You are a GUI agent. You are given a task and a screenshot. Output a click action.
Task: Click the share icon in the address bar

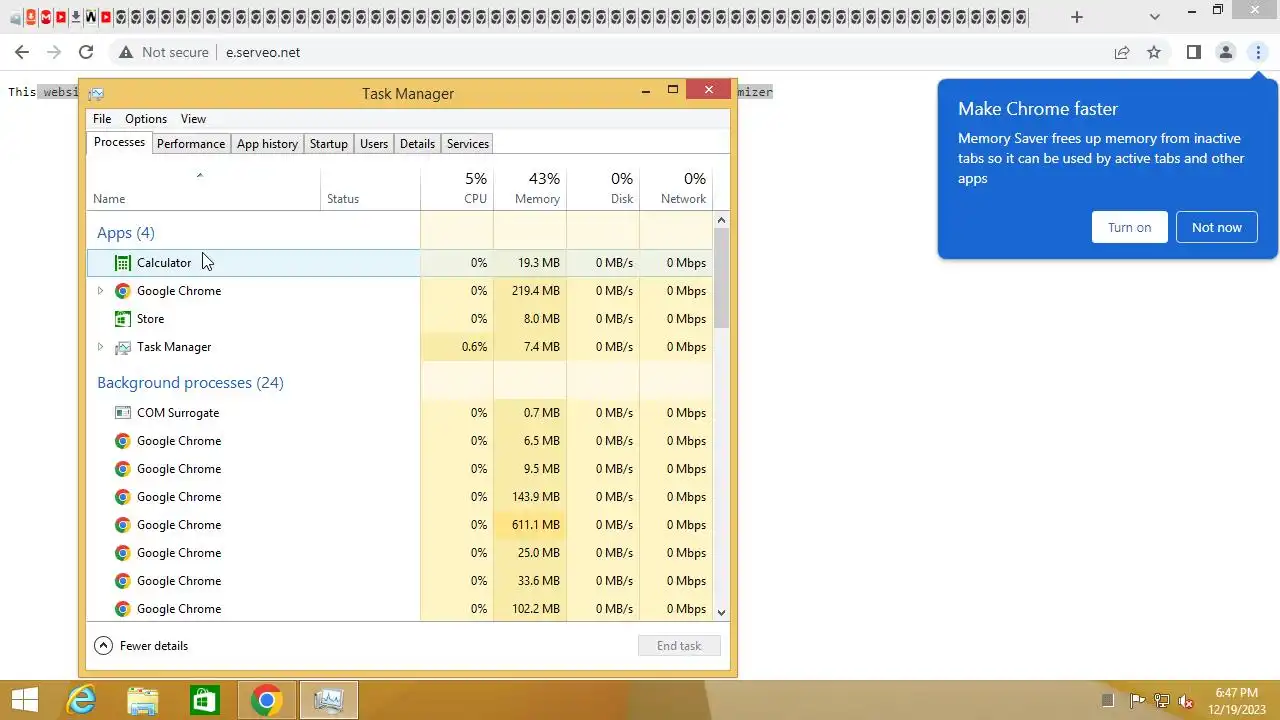[x=1122, y=52]
